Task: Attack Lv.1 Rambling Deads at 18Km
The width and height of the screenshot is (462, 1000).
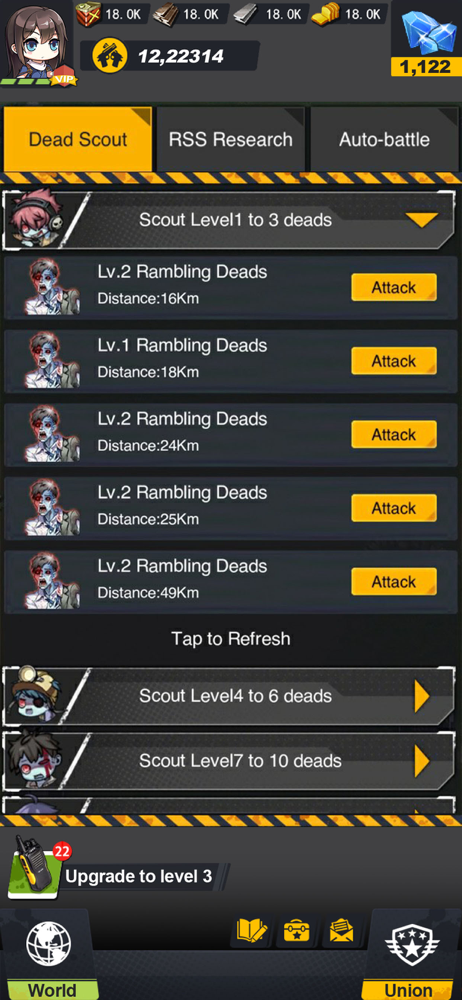Action: coord(394,361)
